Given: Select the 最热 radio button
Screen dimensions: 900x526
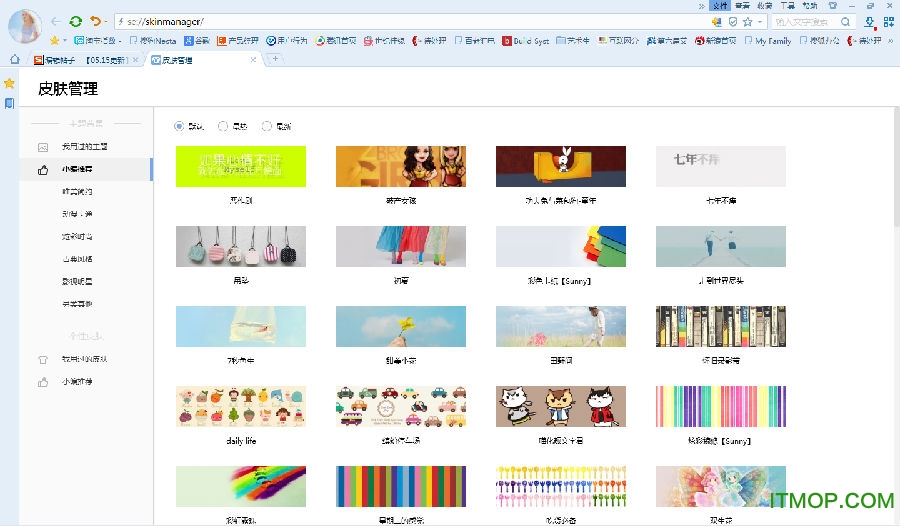Looking at the screenshot, I should pos(223,126).
